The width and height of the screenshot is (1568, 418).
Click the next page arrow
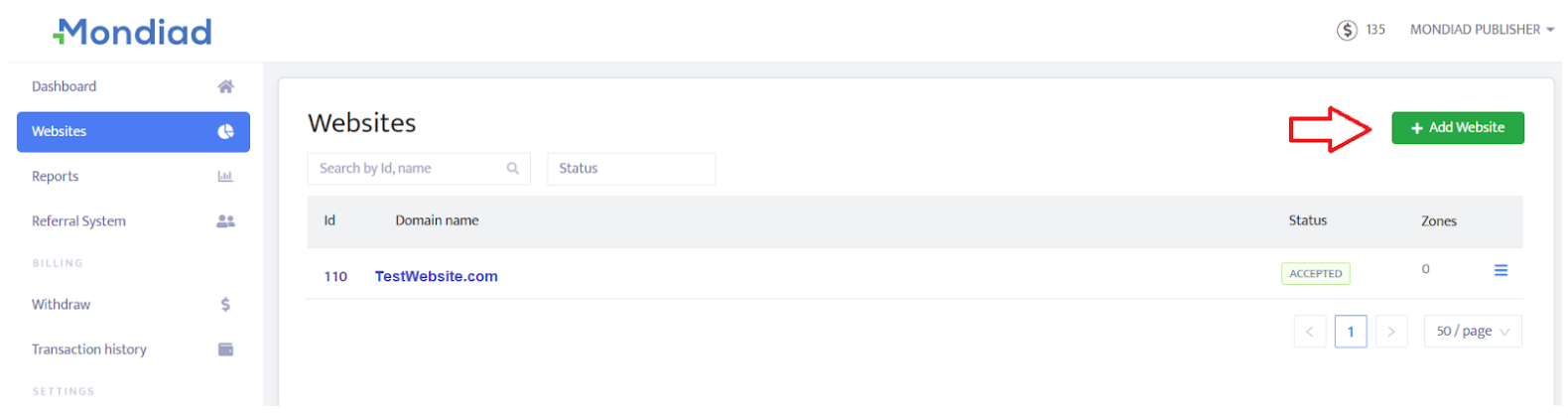[x=1391, y=332]
